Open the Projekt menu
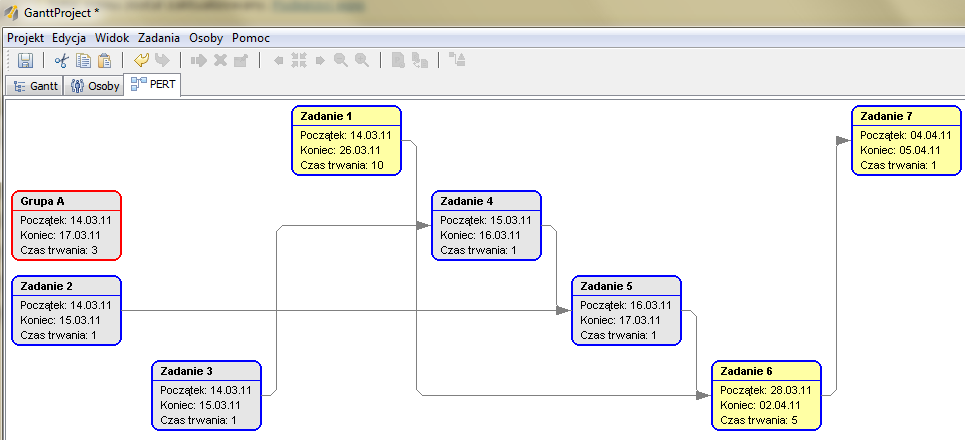This screenshot has height=440, width=965. [26, 37]
